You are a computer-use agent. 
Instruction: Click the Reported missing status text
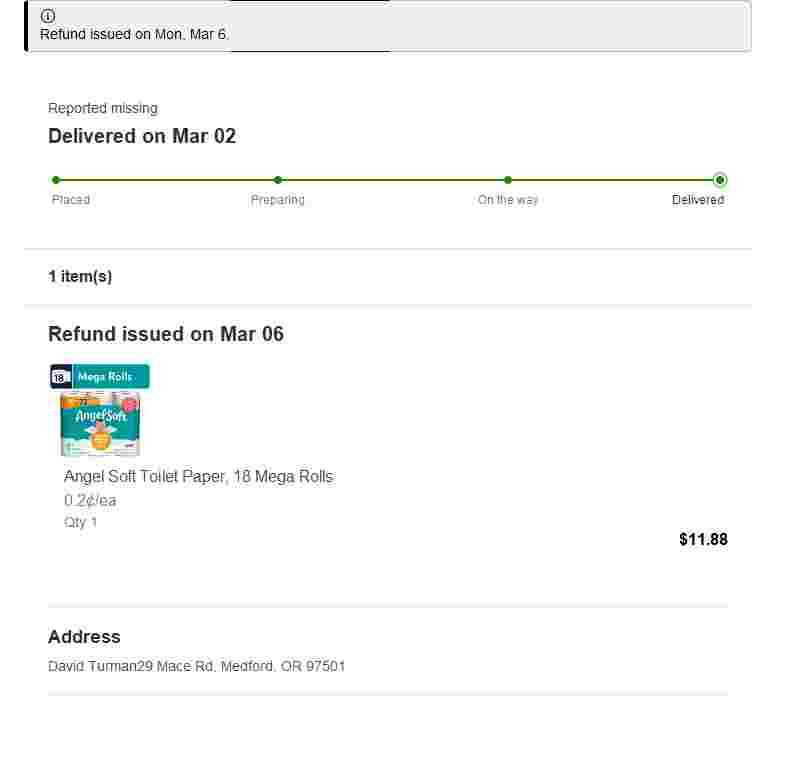tap(103, 108)
